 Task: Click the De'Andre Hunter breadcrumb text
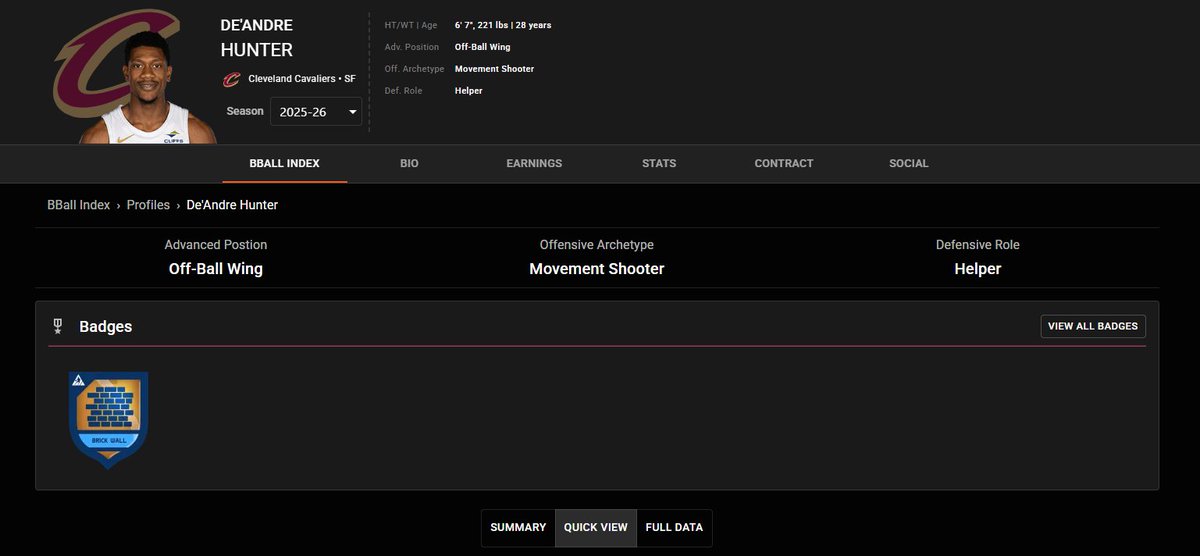point(232,205)
